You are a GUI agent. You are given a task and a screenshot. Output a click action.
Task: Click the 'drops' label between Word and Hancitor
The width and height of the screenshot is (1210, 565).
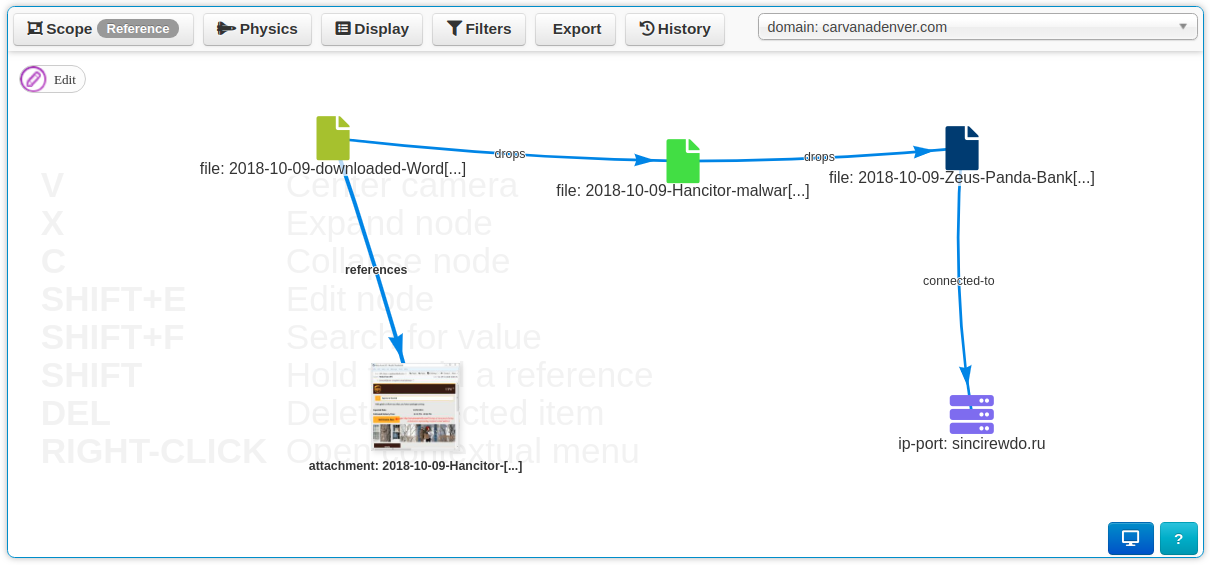509,154
